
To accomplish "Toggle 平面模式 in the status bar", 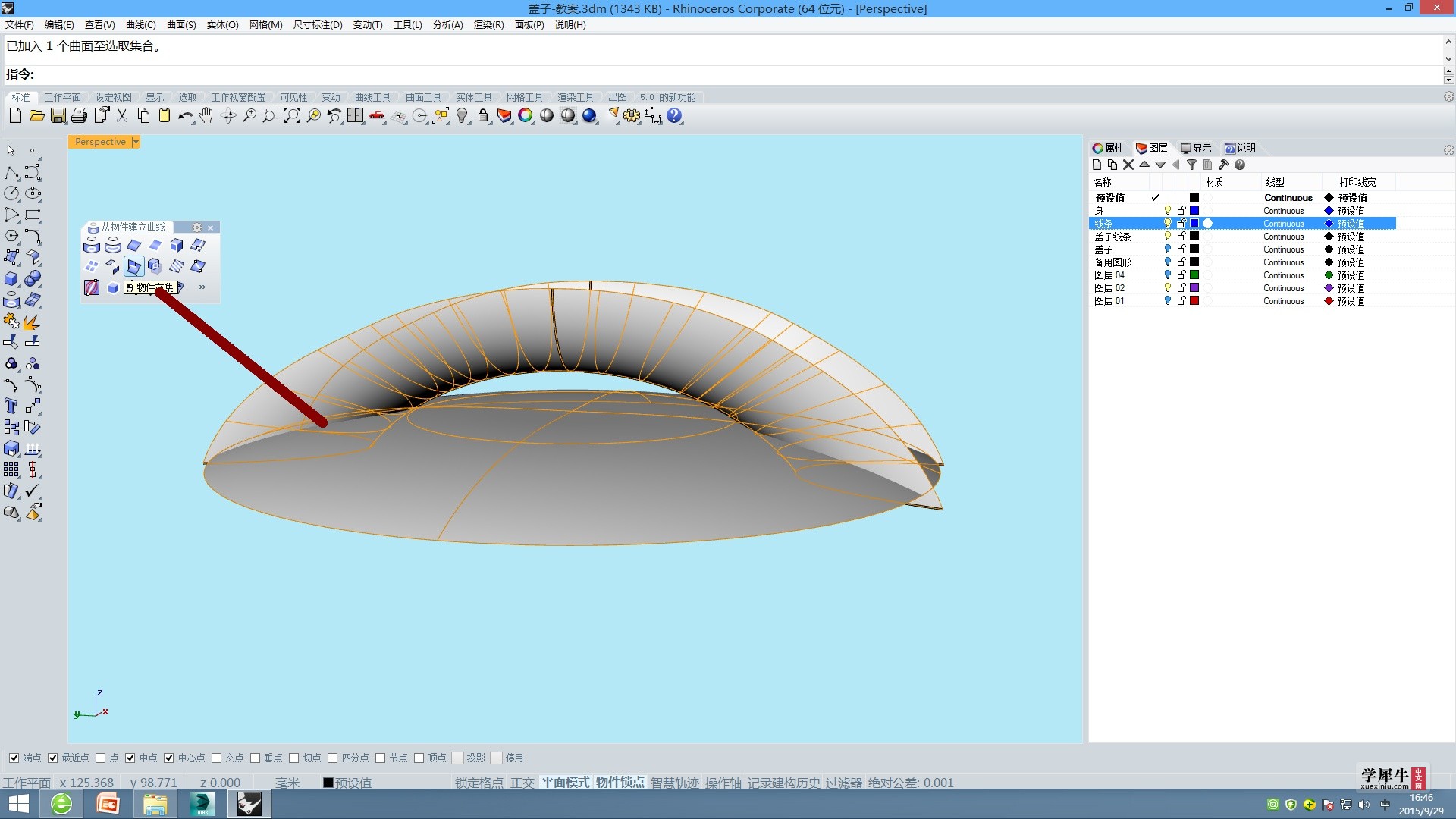I will pos(565,783).
